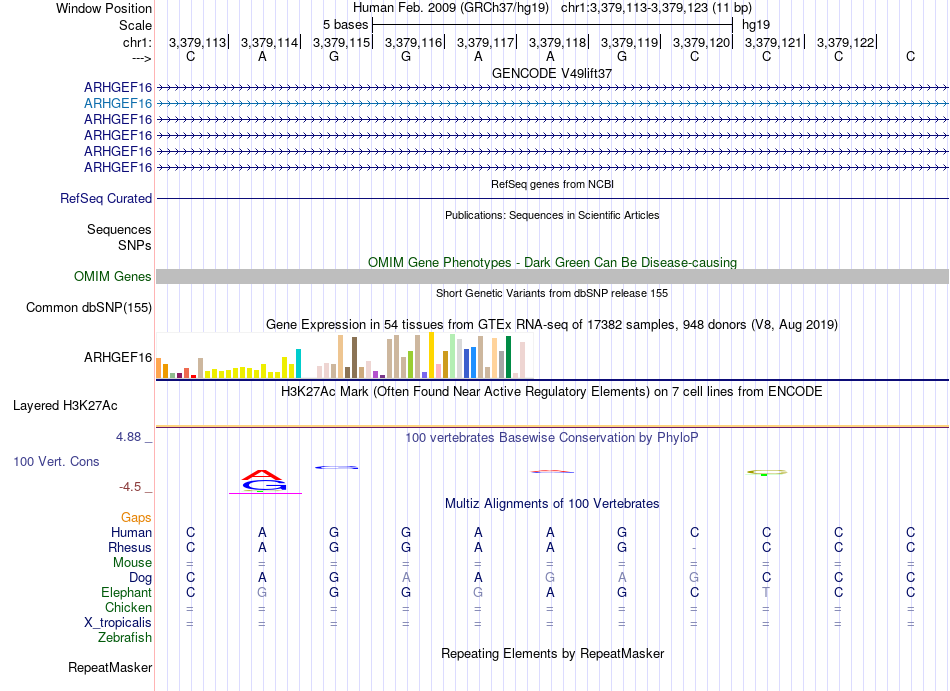
Task: Click the dark green bar in GTEx chart
Action: [x=508, y=357]
